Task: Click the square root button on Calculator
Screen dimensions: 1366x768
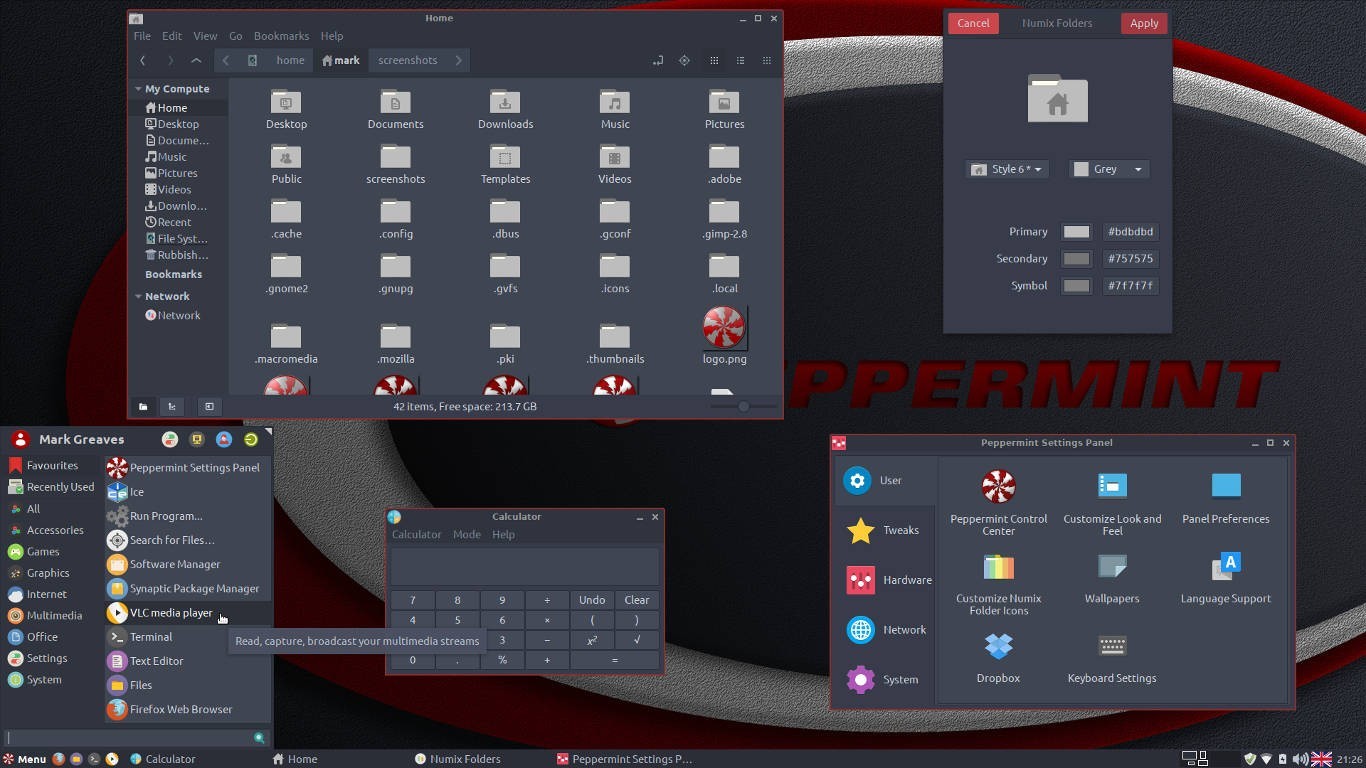Action: click(637, 640)
